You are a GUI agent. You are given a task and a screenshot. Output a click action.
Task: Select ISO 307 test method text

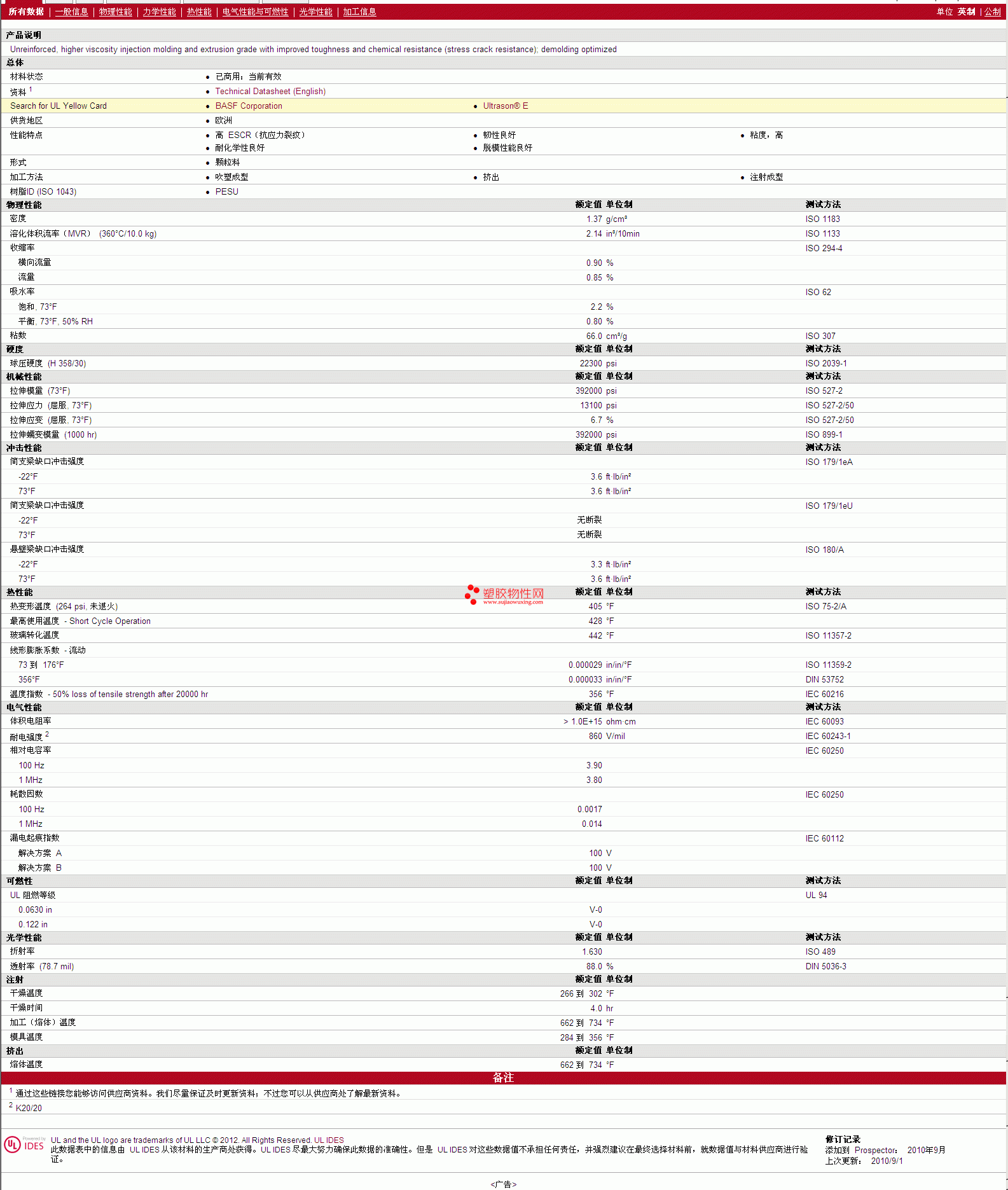[820, 336]
